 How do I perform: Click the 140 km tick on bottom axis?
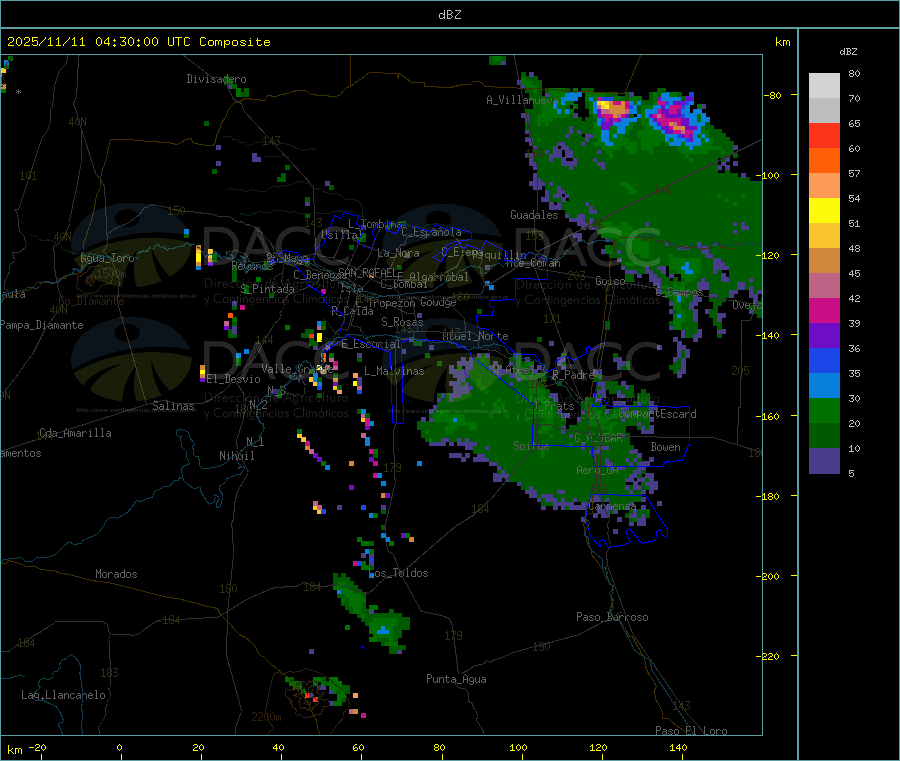[x=678, y=747]
